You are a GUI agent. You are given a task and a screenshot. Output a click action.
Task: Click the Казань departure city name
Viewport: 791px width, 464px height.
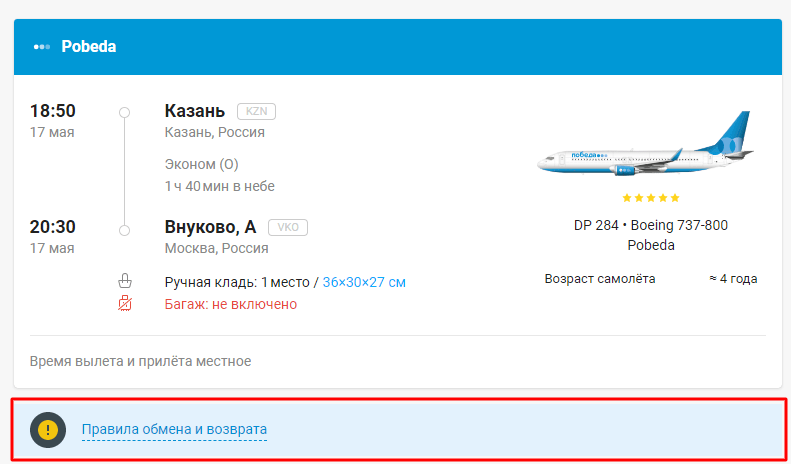pos(196,111)
